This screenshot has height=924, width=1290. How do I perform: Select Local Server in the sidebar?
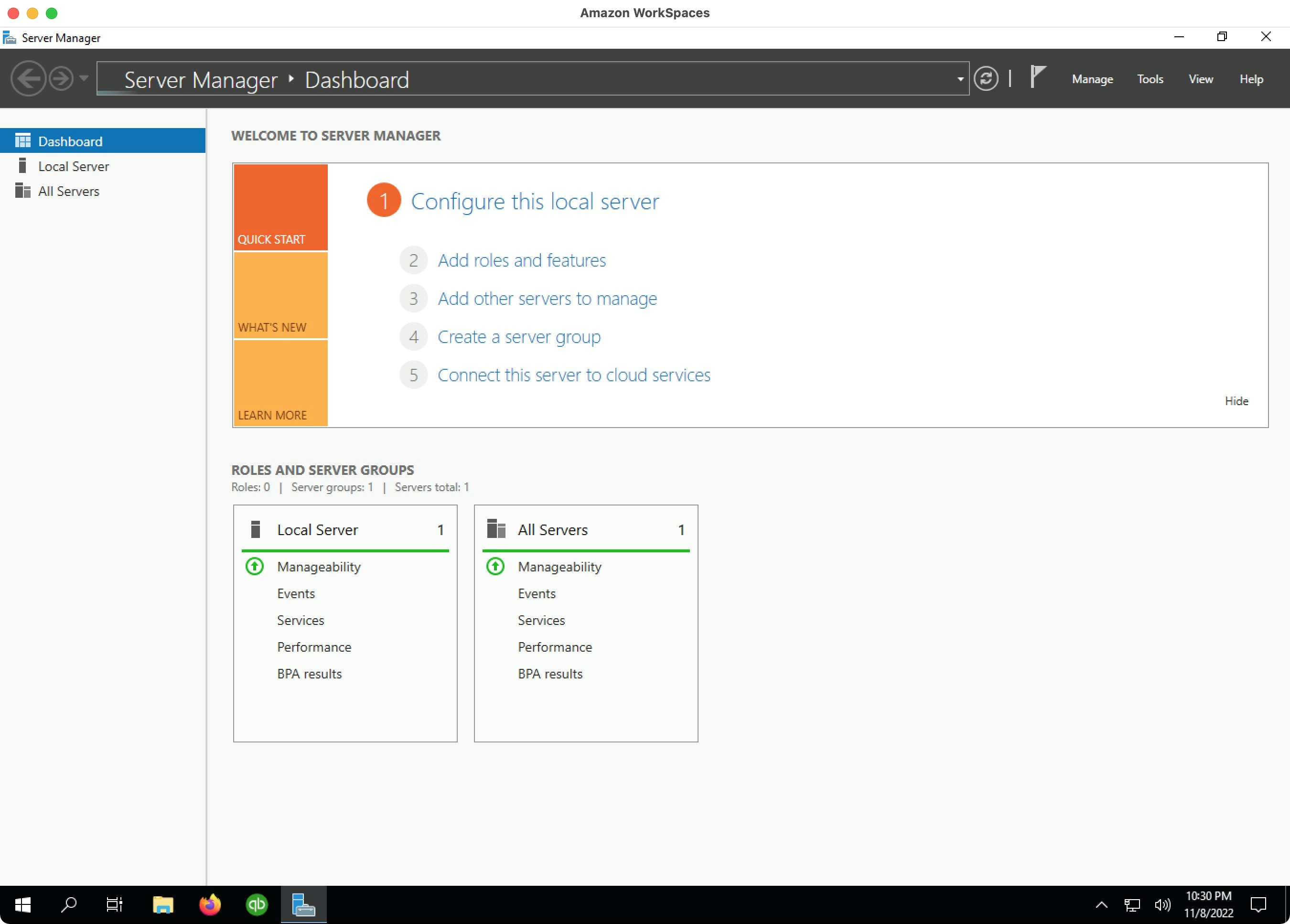(102, 166)
